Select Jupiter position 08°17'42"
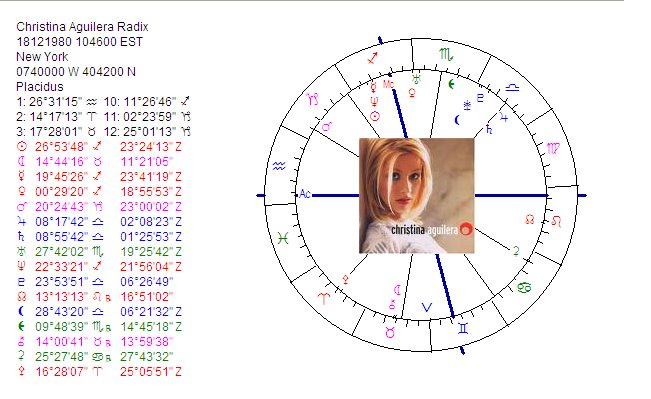 click(61, 221)
